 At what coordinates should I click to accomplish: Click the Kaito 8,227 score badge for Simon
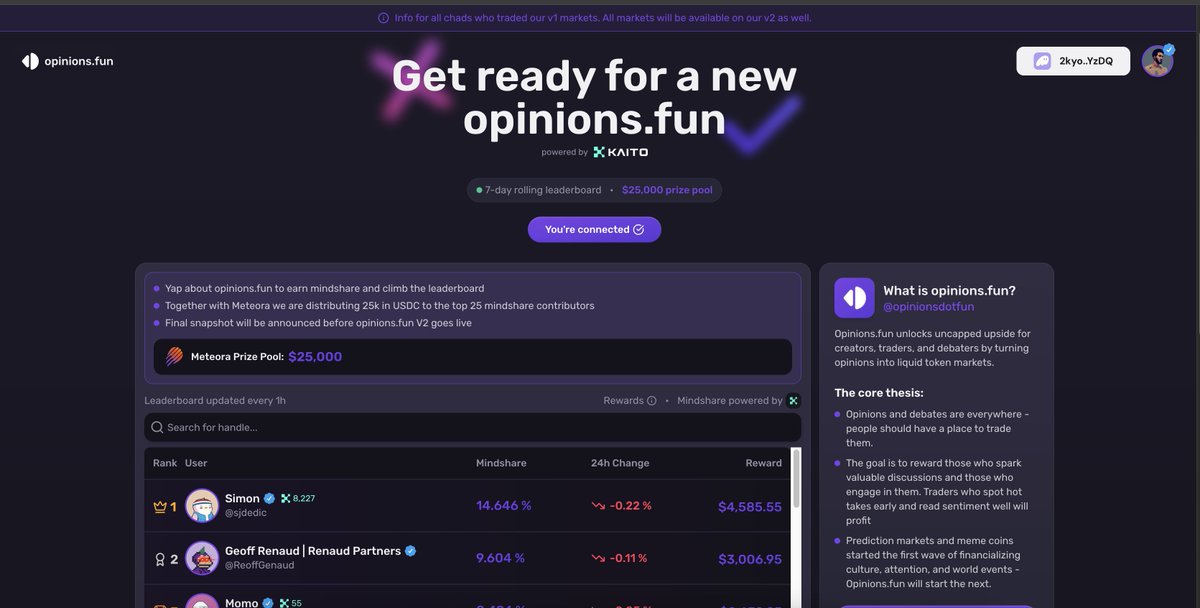pyautogui.click(x=298, y=498)
